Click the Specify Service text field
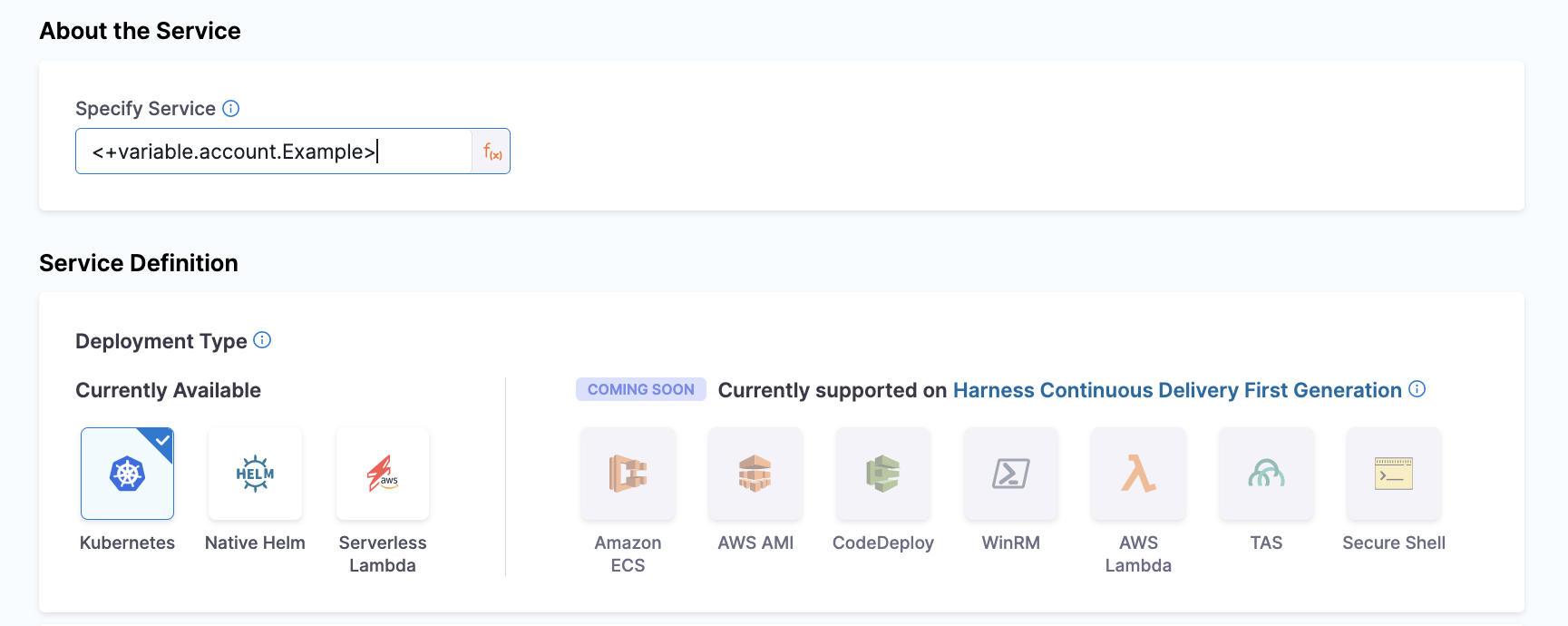Viewport: 1568px width, 626px height. [x=272, y=152]
